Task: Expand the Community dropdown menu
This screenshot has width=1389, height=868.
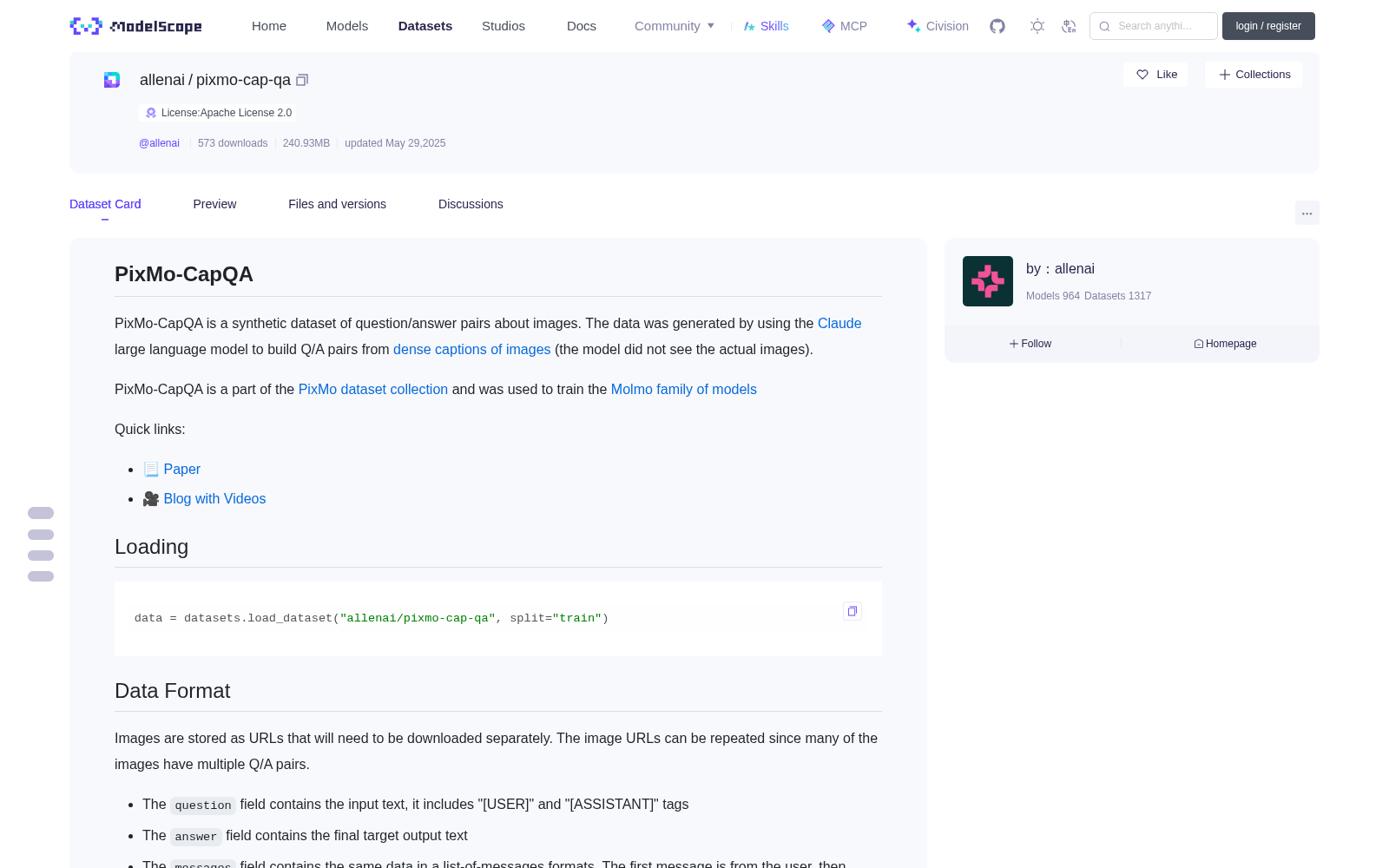Action: [675, 26]
